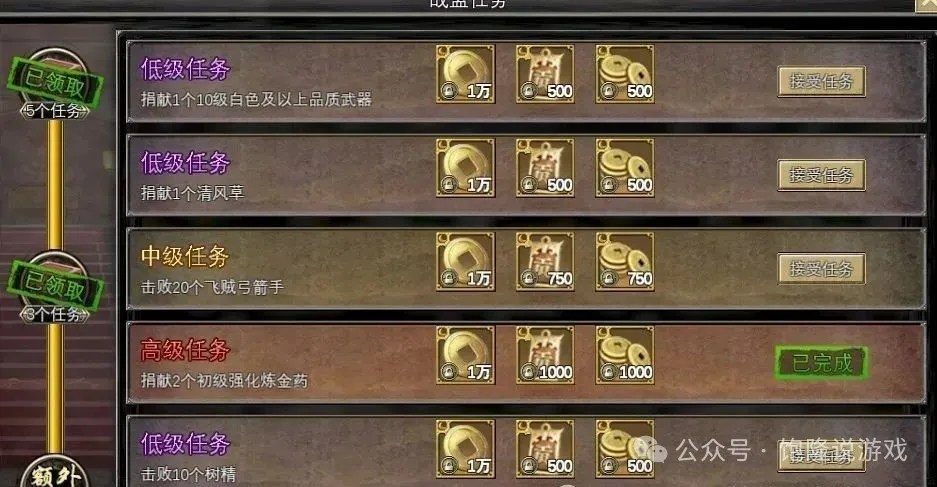Screen dimensions: 937x487
Task: Click coin stack 500 reward in 清风草 row
Action: point(624,168)
